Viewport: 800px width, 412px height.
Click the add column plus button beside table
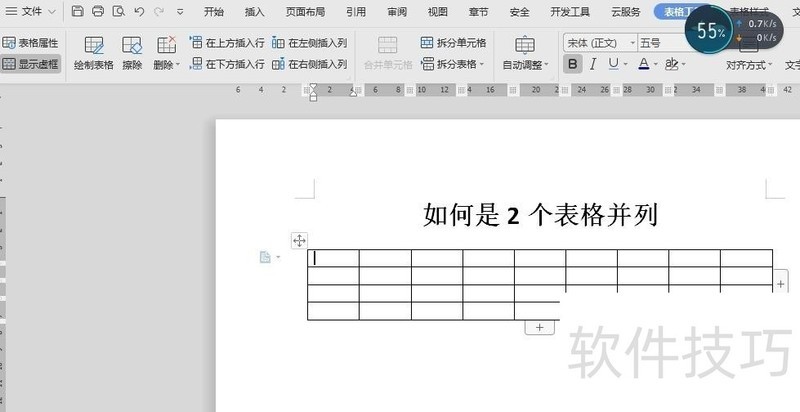tap(781, 284)
